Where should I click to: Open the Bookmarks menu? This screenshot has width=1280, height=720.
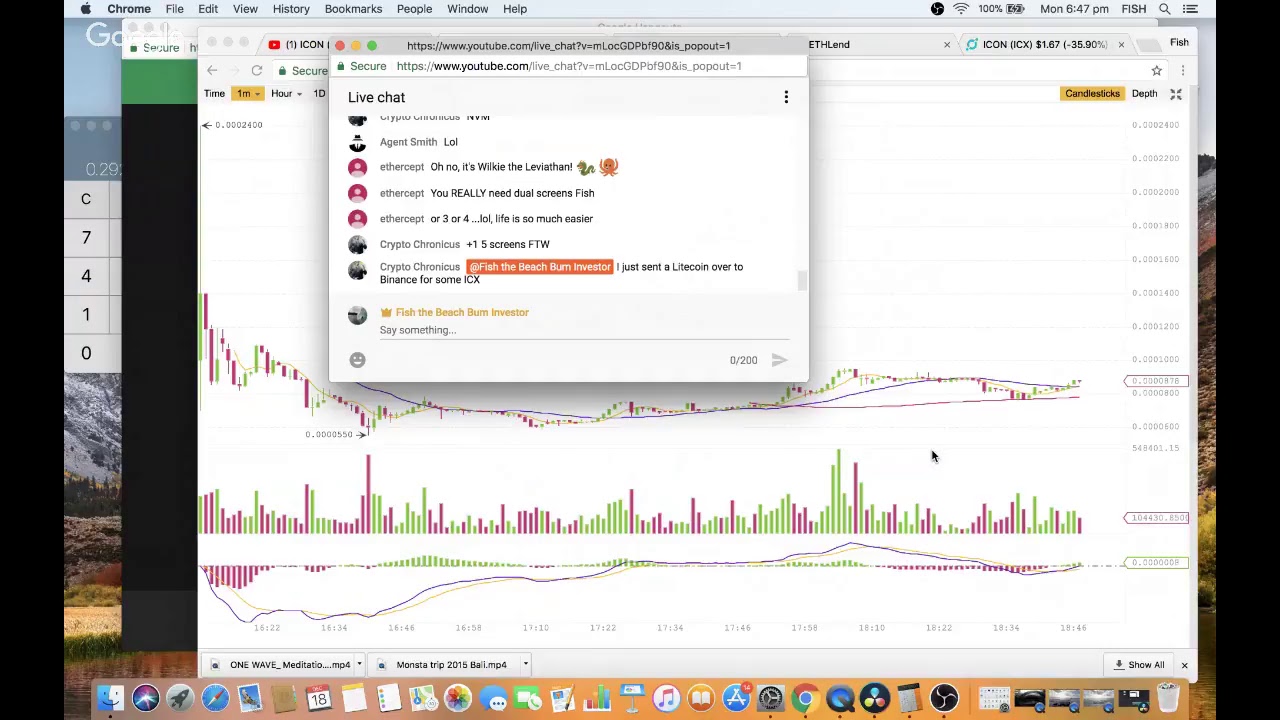(353, 9)
